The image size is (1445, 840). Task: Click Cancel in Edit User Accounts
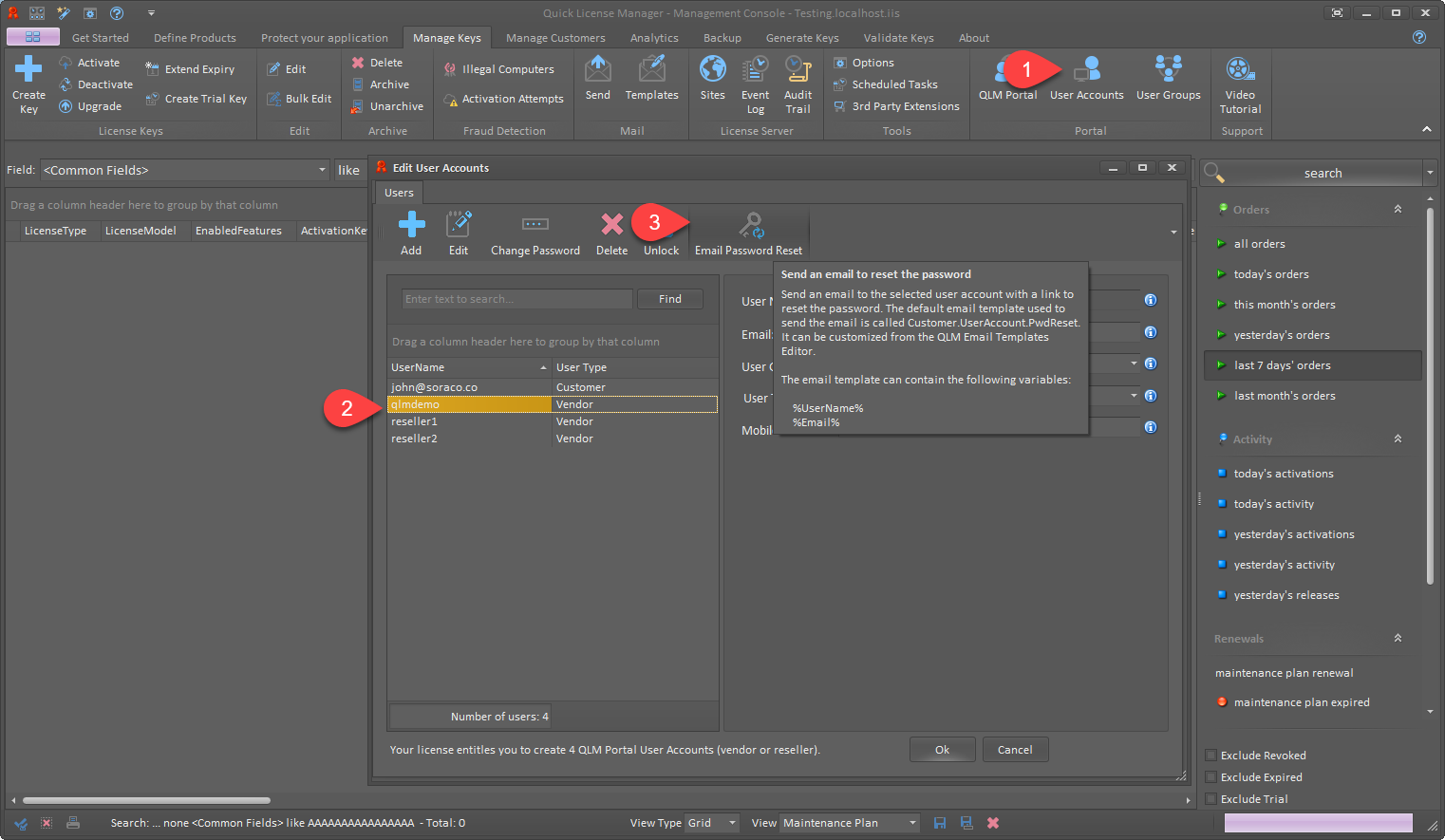1015,750
